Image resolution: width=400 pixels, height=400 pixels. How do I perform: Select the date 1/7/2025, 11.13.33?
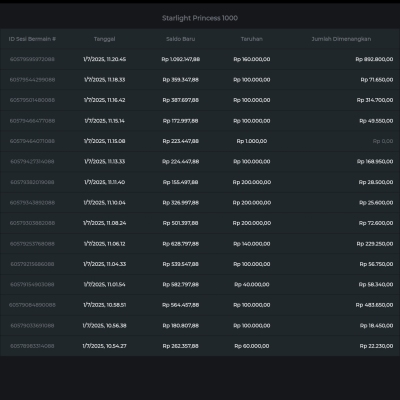tap(104, 162)
